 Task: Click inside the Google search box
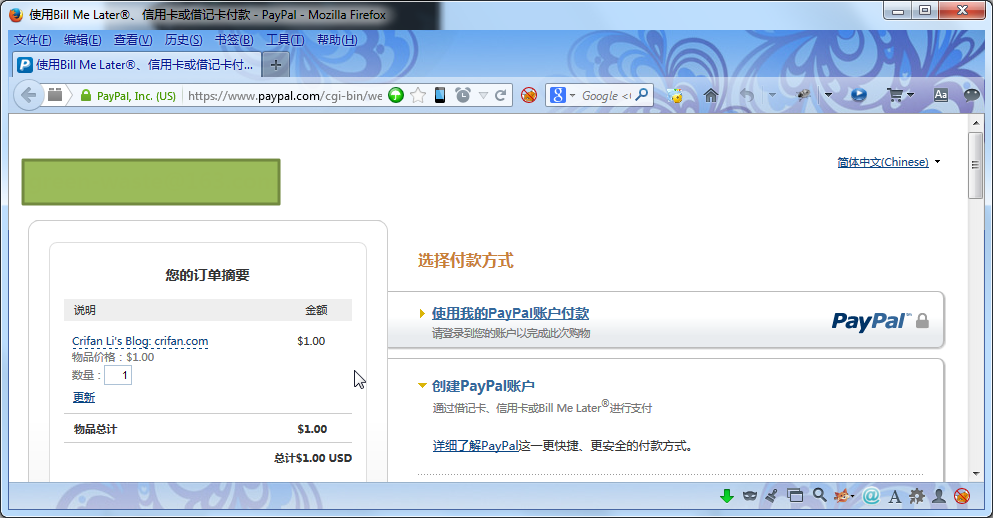(605, 96)
